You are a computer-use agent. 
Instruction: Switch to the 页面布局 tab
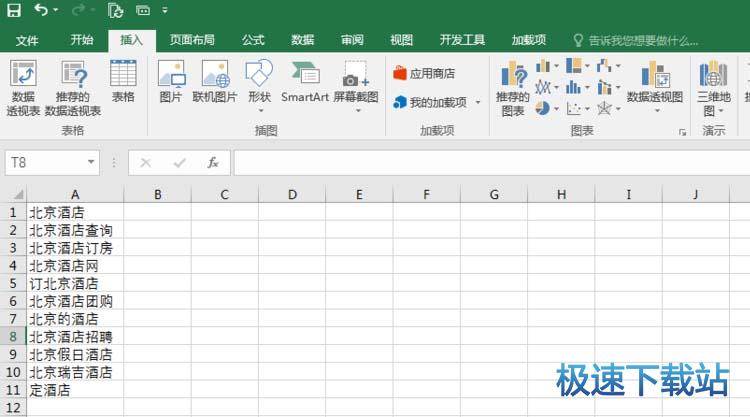click(x=192, y=40)
